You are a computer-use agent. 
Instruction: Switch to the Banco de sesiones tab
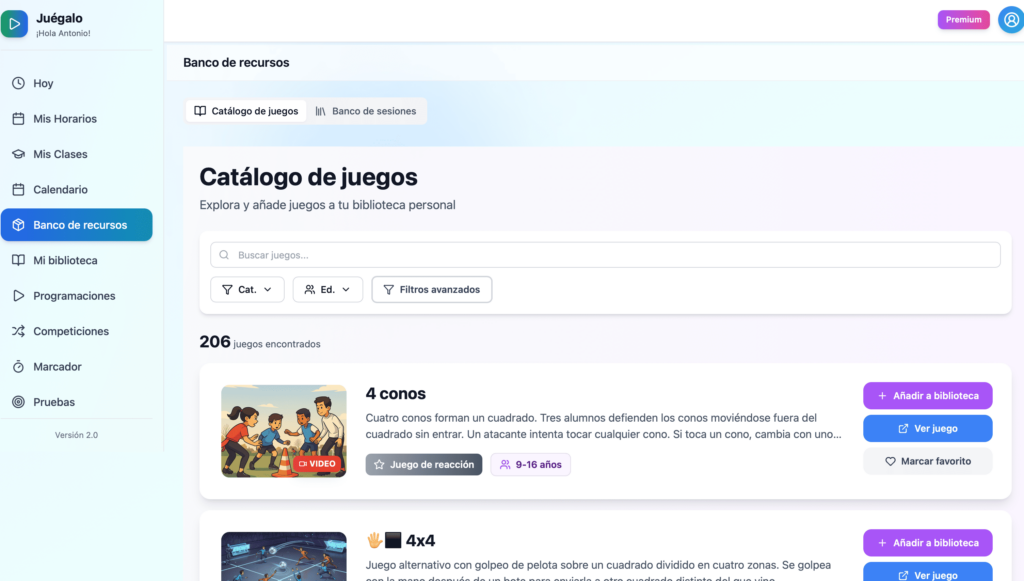366,111
